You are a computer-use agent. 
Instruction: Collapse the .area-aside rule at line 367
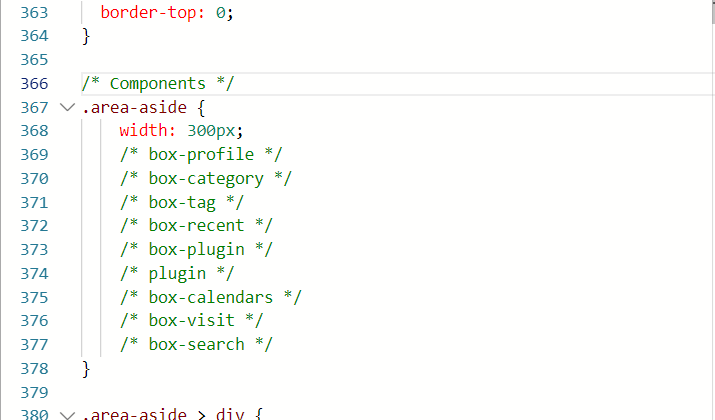[x=67, y=108]
